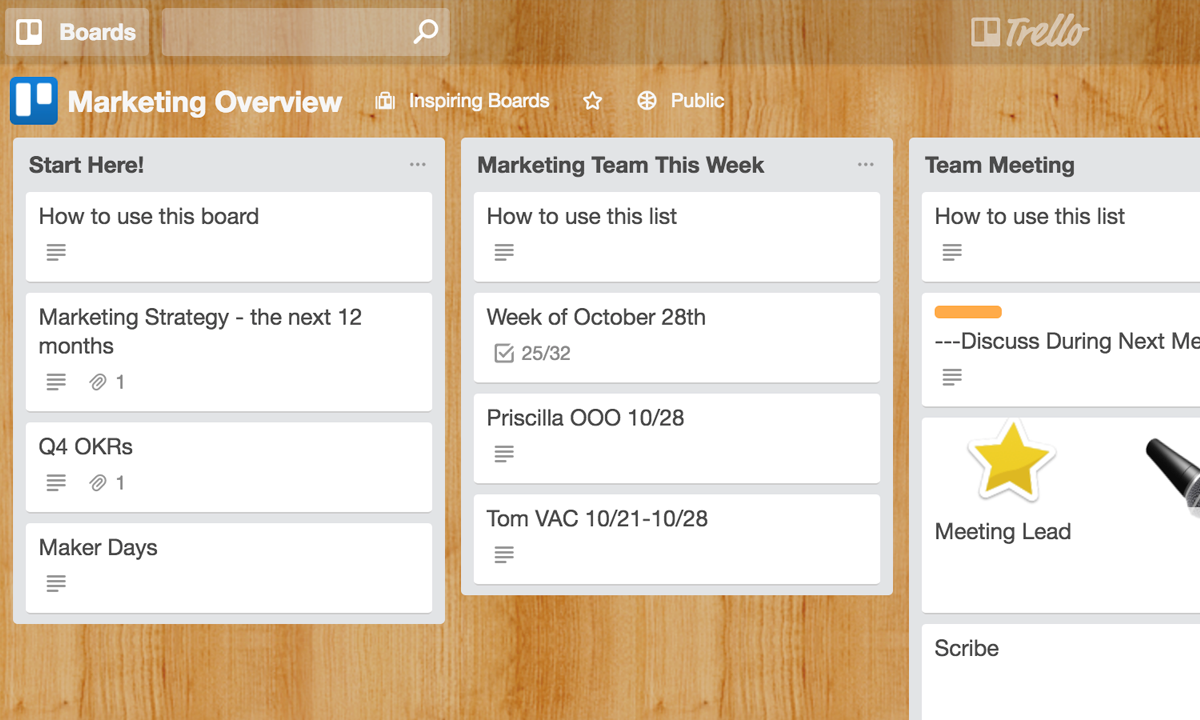Open the Marketing Team This Week list menu
Image resolution: width=1200 pixels, height=720 pixels.
pos(866,165)
